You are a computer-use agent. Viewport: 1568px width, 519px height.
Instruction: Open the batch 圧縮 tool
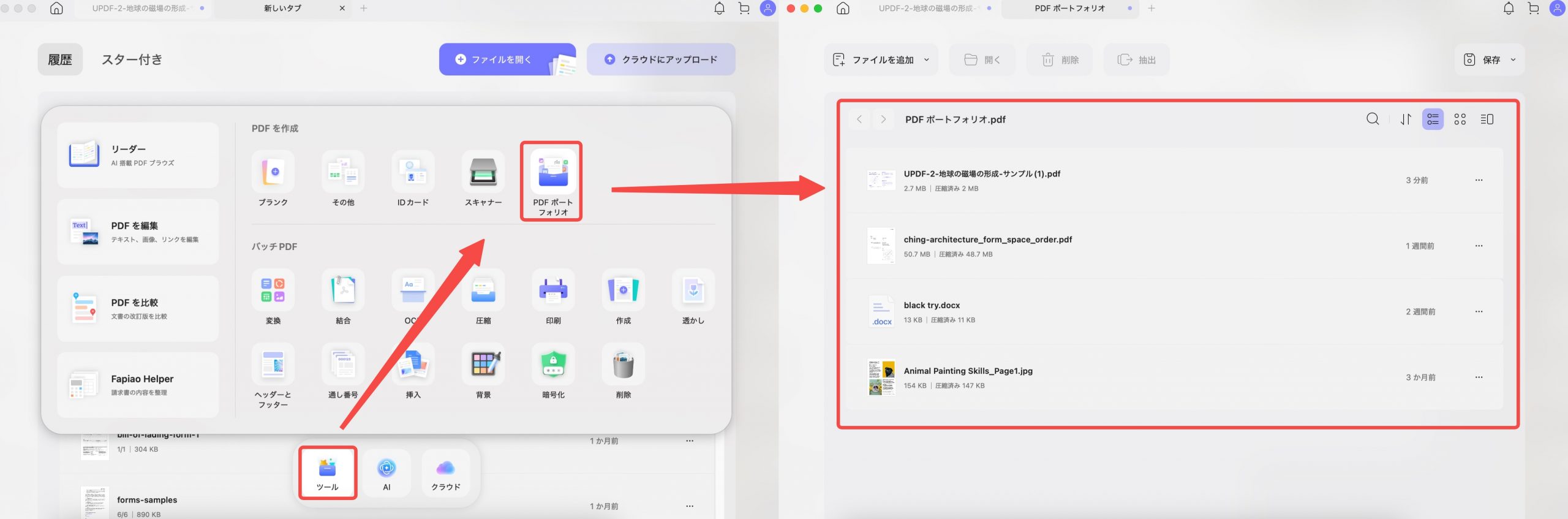(x=483, y=290)
